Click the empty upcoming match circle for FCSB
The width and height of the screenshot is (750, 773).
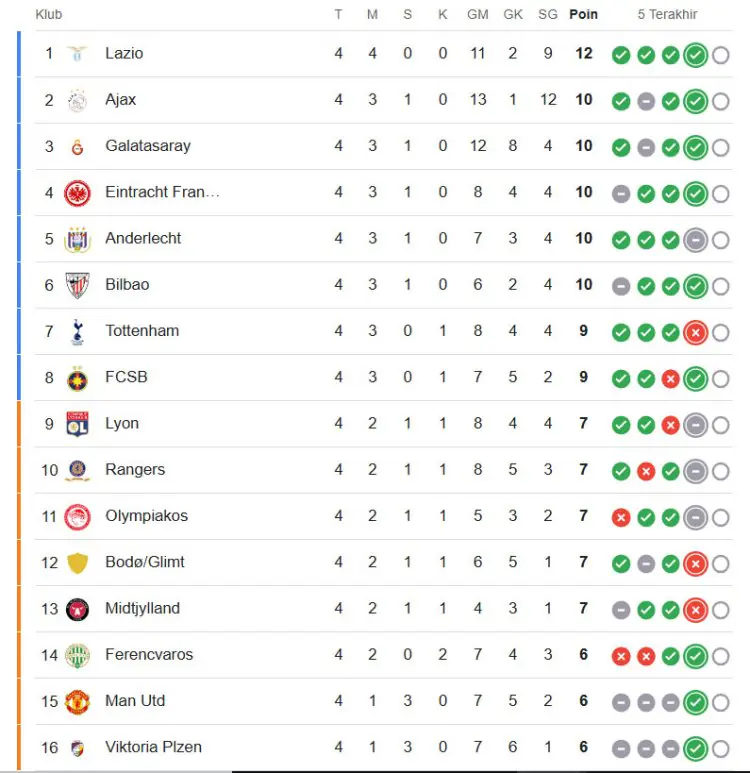coord(720,379)
